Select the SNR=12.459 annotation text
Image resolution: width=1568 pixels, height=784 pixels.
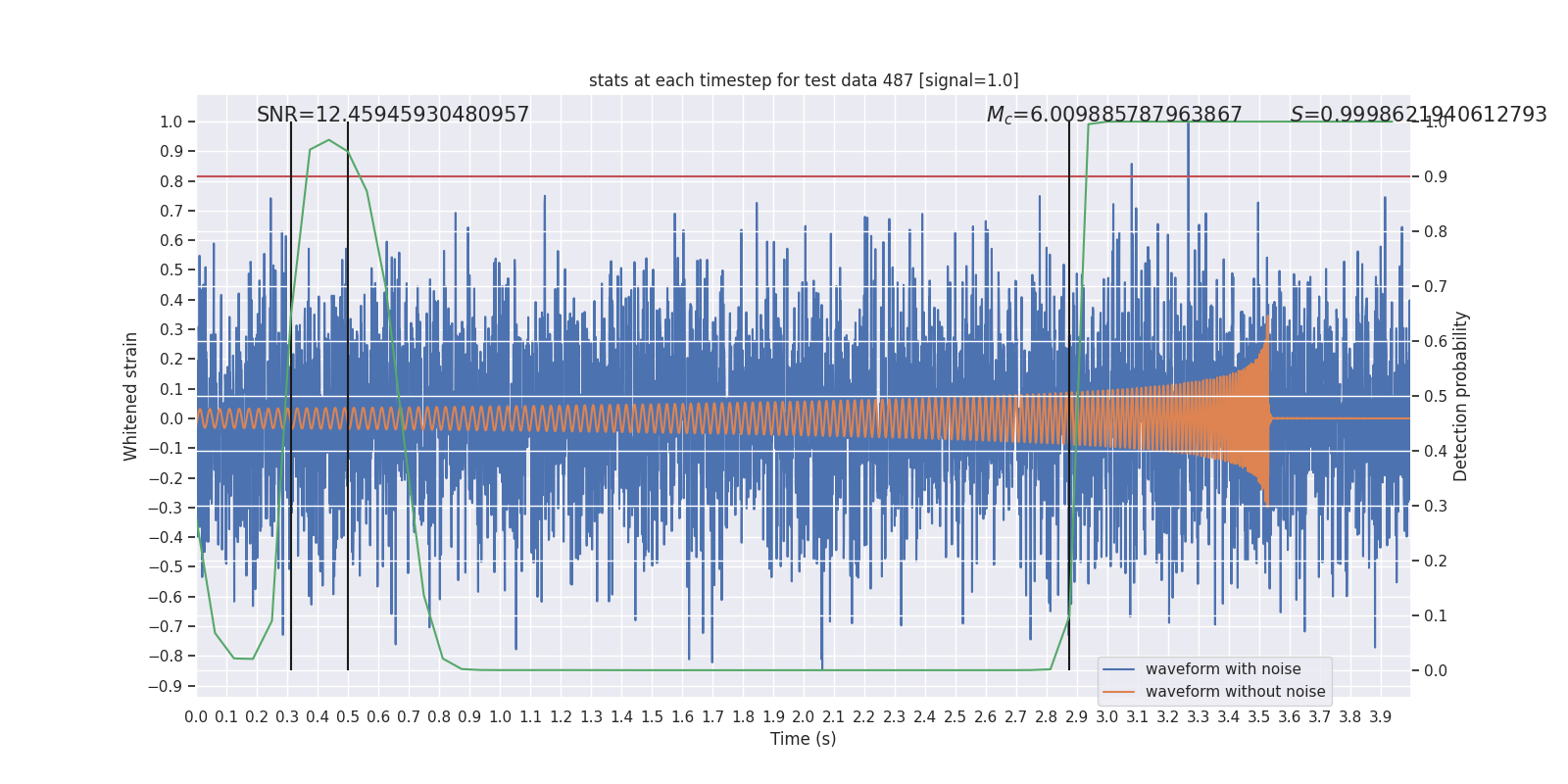click(393, 115)
